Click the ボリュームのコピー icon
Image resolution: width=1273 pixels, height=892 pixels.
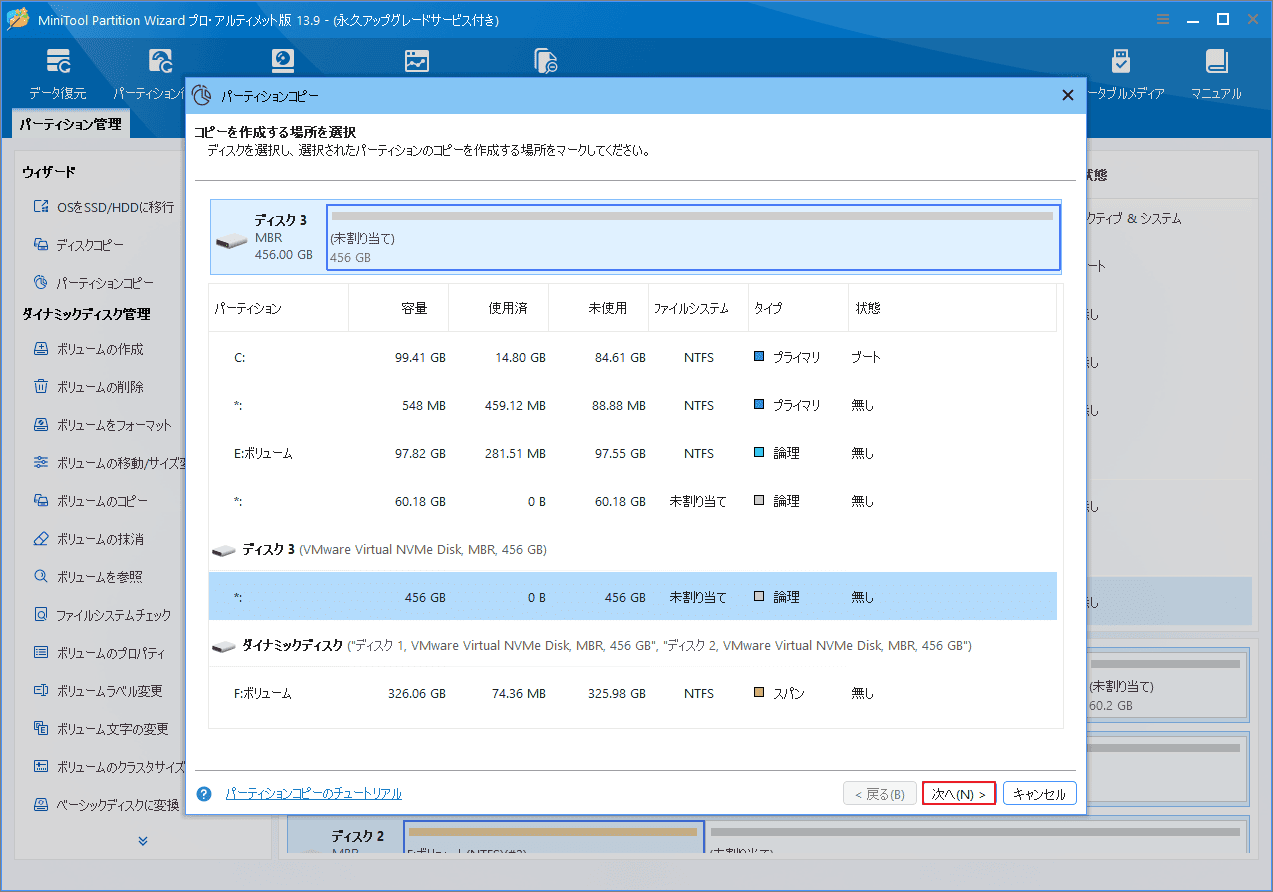coord(41,501)
